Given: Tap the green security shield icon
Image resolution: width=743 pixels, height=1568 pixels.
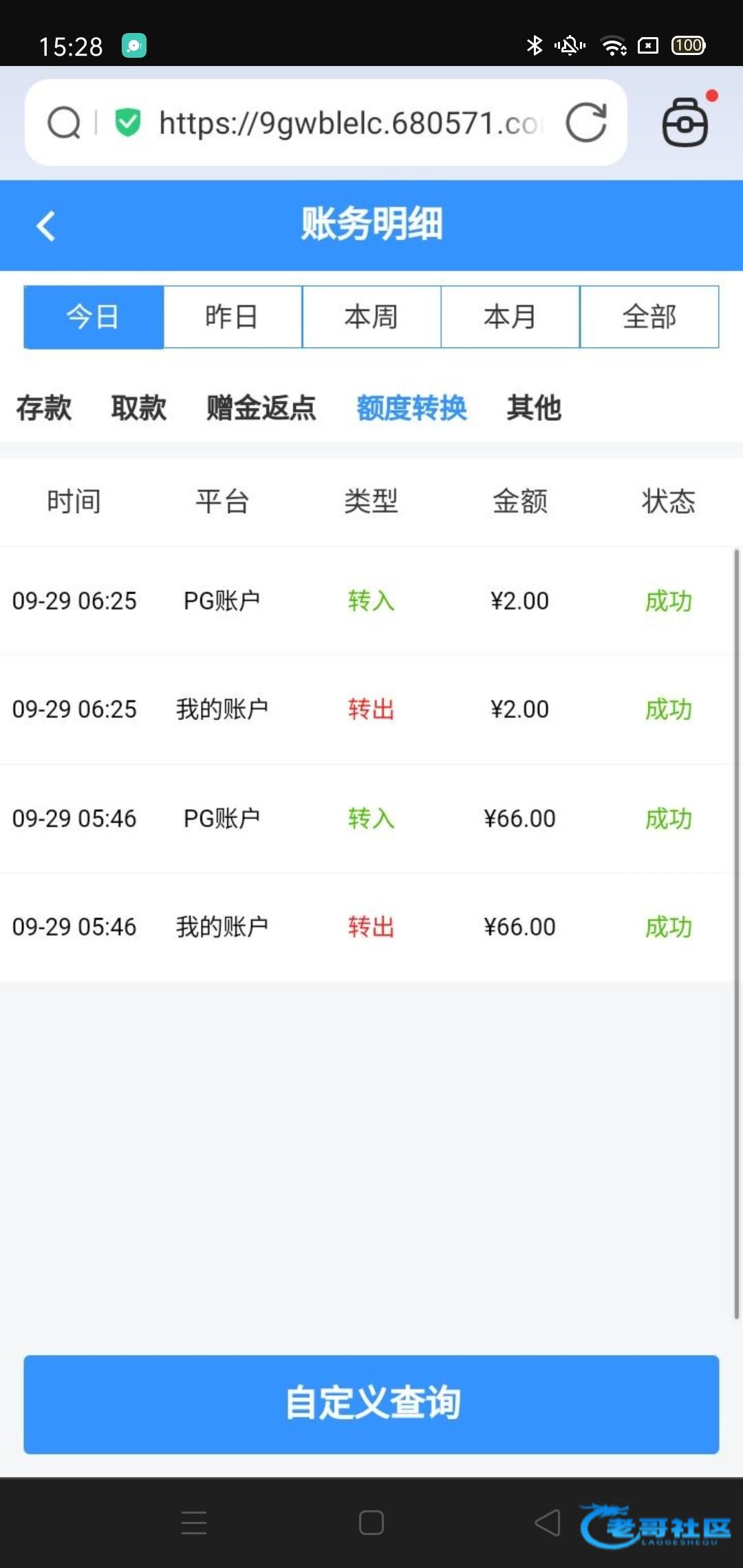Looking at the screenshot, I should [x=128, y=122].
